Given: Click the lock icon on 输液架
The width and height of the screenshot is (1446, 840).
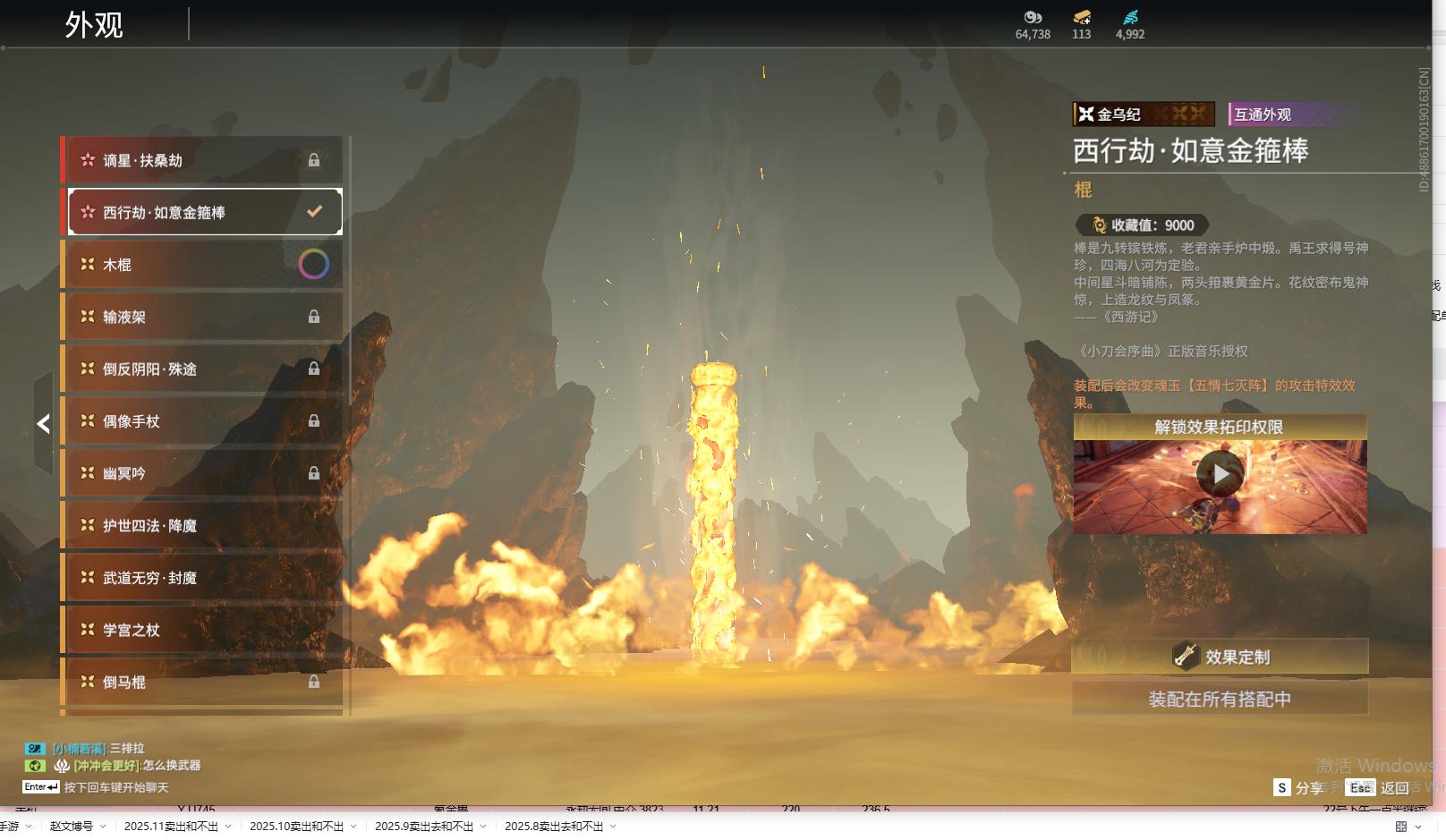Looking at the screenshot, I should (314, 317).
